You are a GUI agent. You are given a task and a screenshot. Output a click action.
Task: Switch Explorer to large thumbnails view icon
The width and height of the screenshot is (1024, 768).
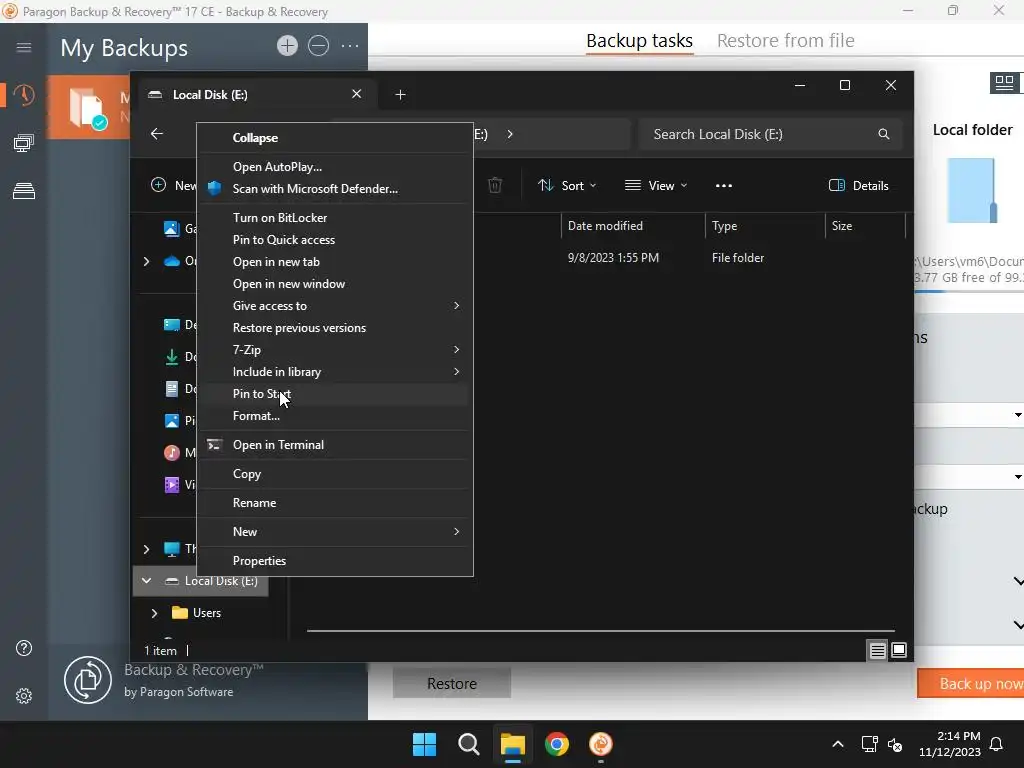tap(899, 650)
